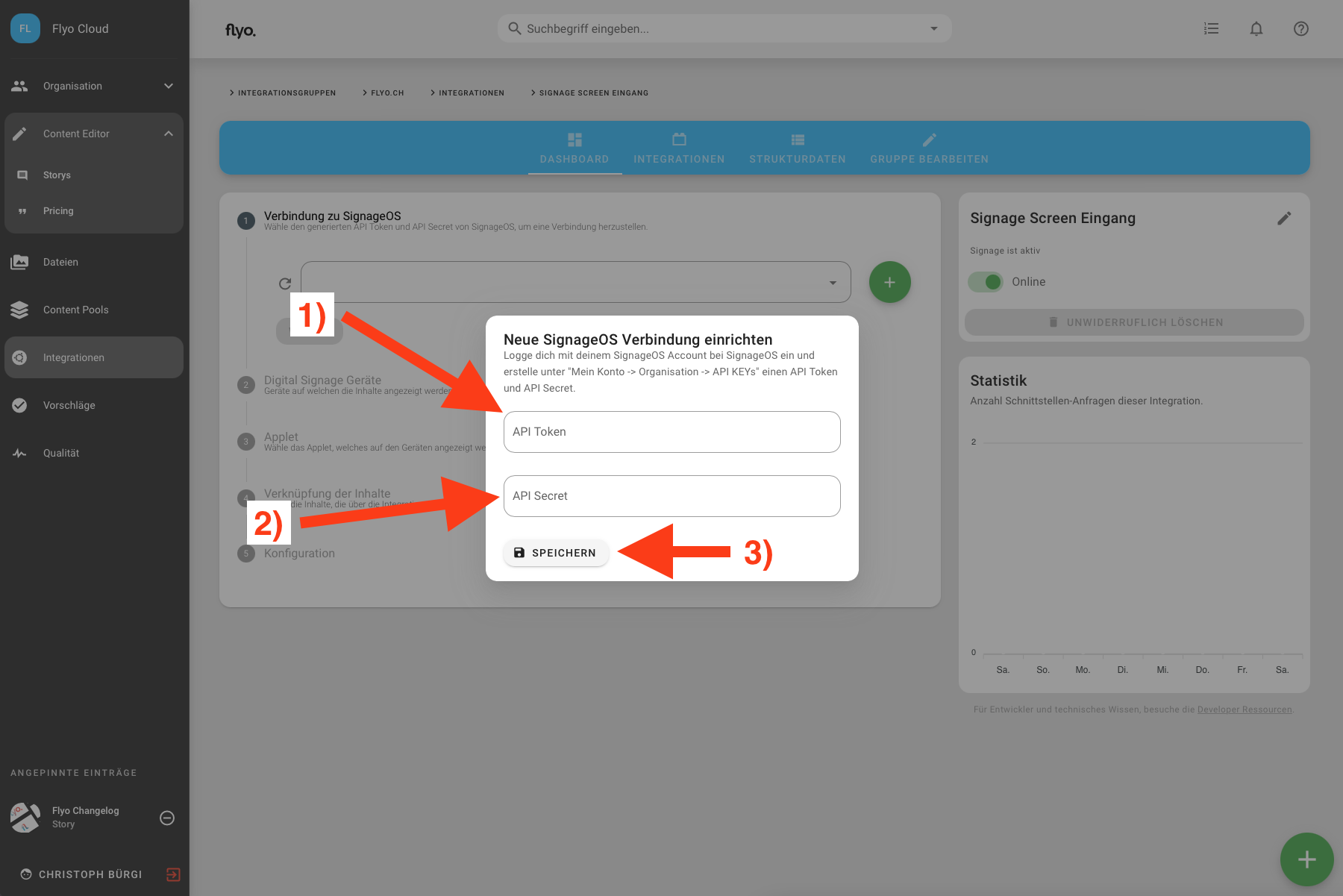
Task: Focus the Suchbegriff eingeben search box
Action: click(x=724, y=28)
